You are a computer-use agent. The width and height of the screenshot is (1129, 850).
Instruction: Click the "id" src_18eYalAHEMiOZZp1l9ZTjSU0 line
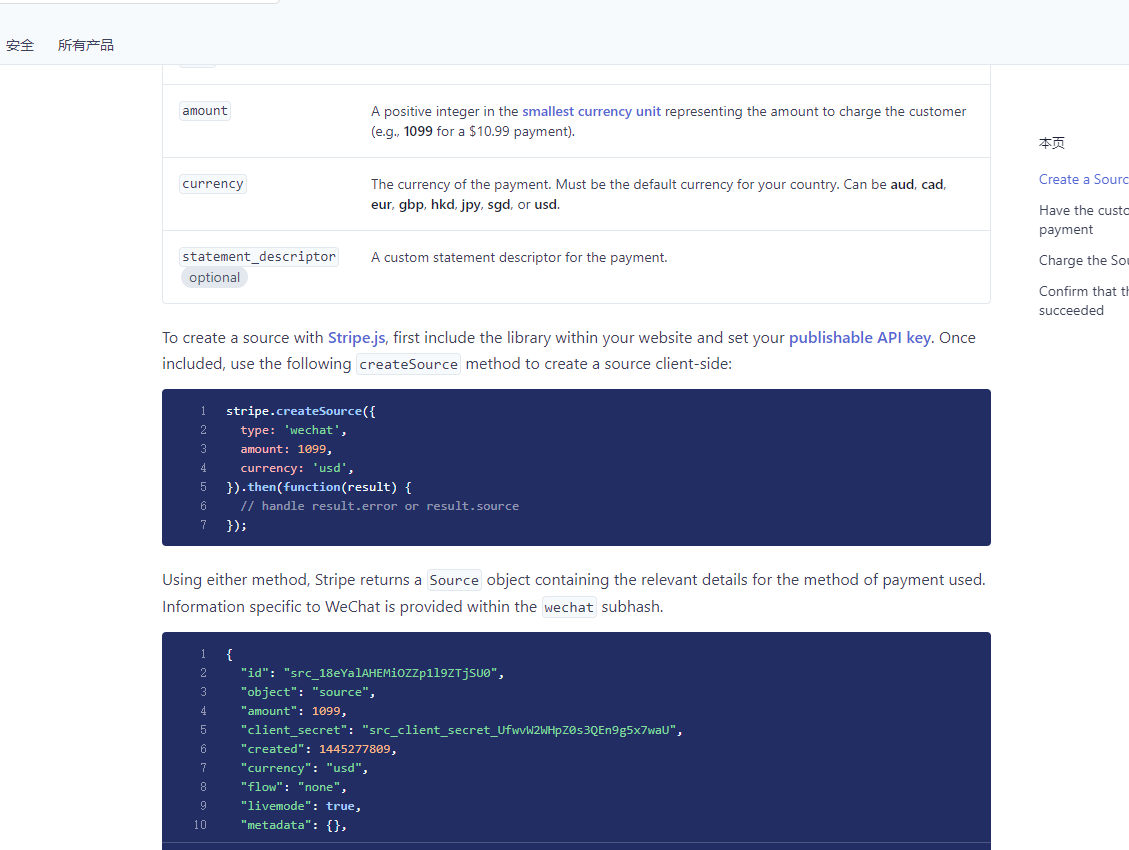(372, 673)
